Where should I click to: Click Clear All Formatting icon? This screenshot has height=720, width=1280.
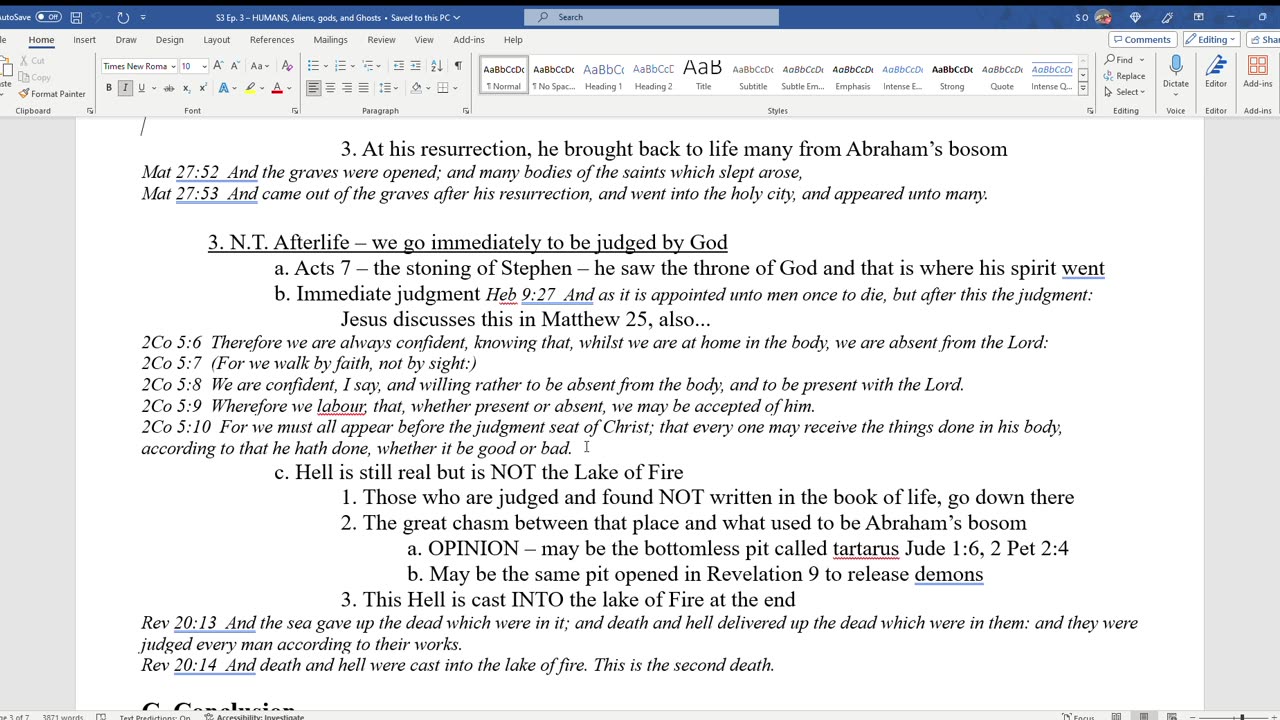287,66
